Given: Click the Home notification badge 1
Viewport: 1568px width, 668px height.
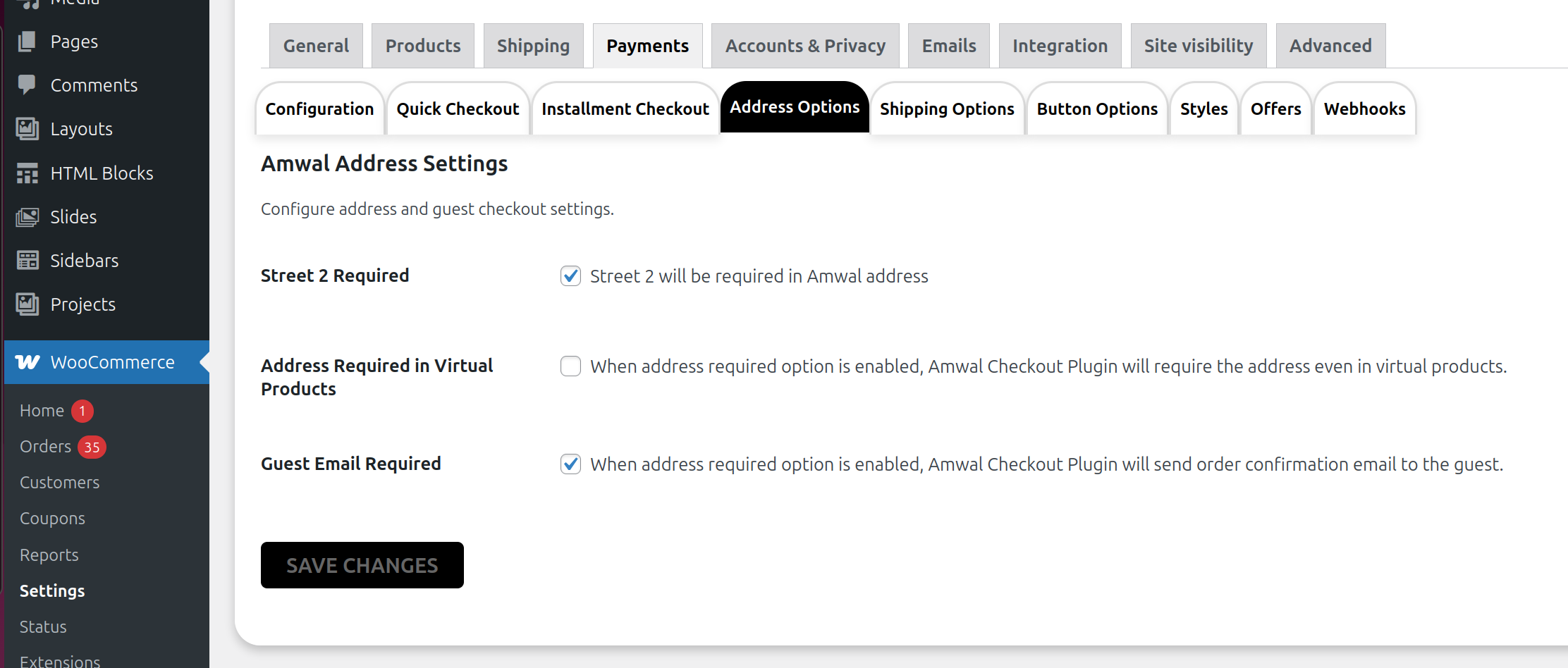Looking at the screenshot, I should 82,411.
